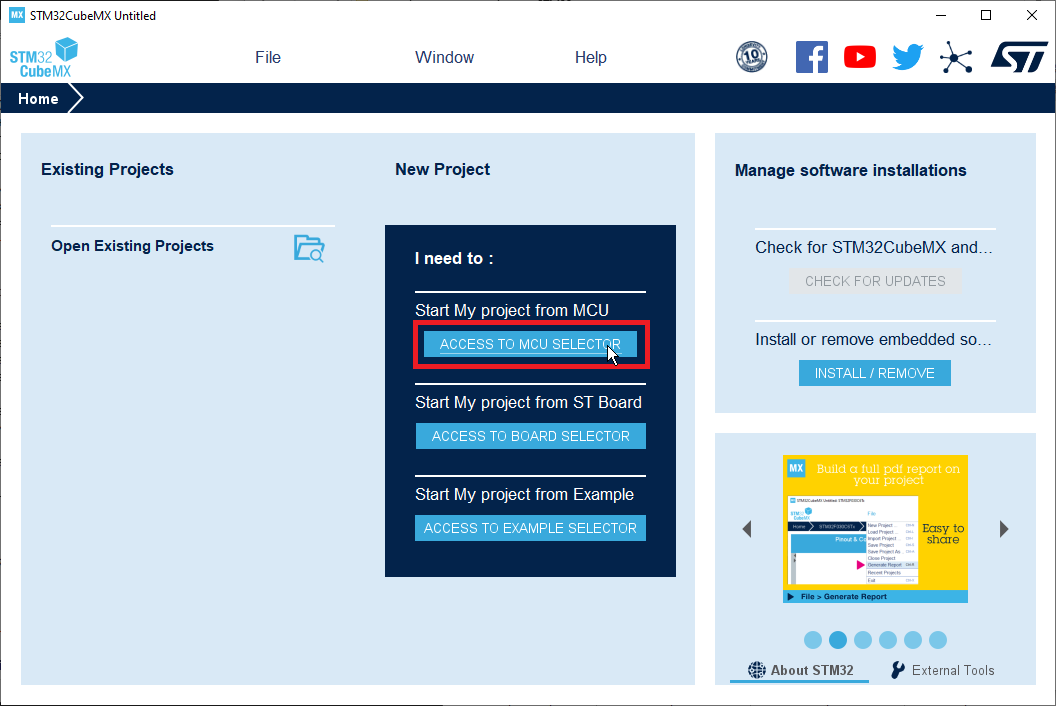Open the Window menu
This screenshot has width=1056, height=706.
(x=444, y=57)
